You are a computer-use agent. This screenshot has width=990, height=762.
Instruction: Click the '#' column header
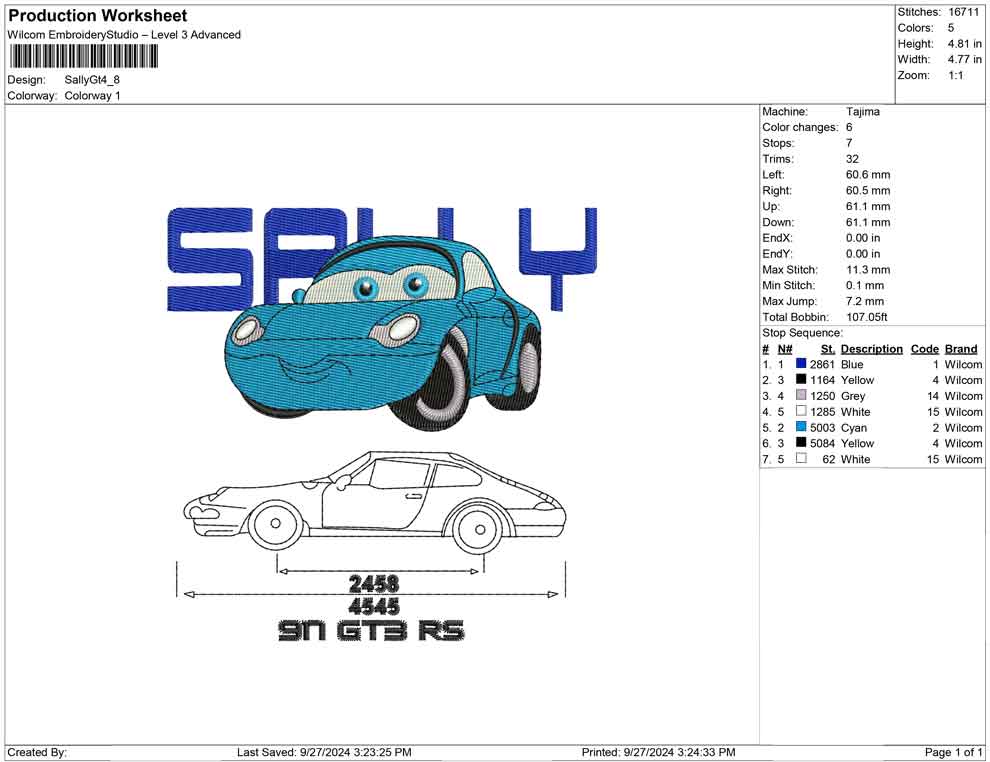765,348
